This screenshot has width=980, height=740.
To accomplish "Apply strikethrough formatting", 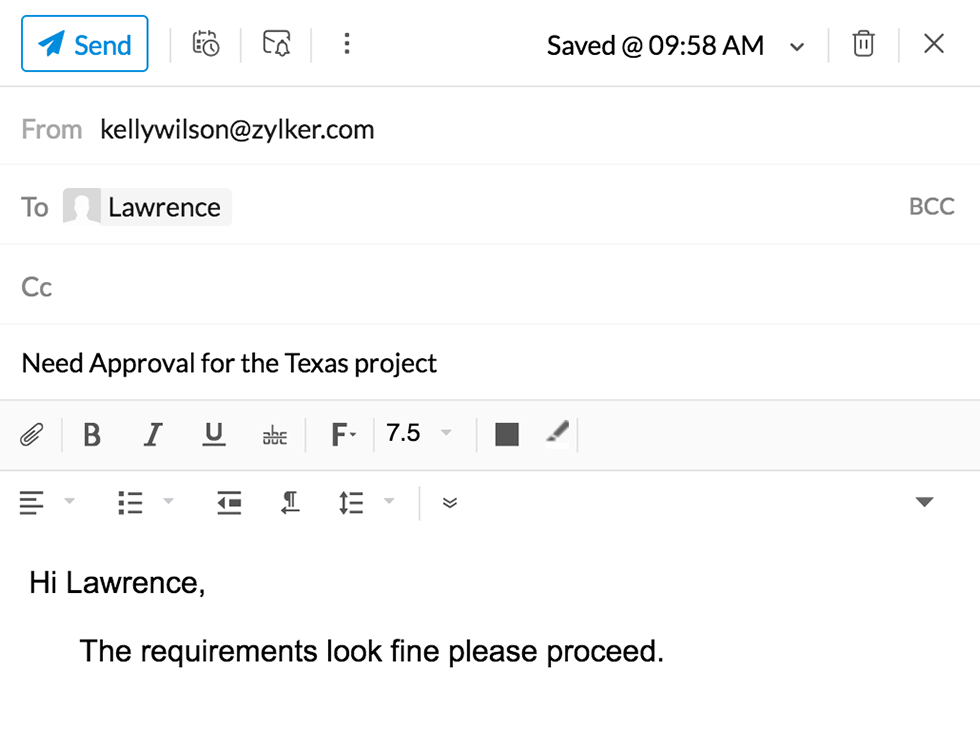I will 274,435.
